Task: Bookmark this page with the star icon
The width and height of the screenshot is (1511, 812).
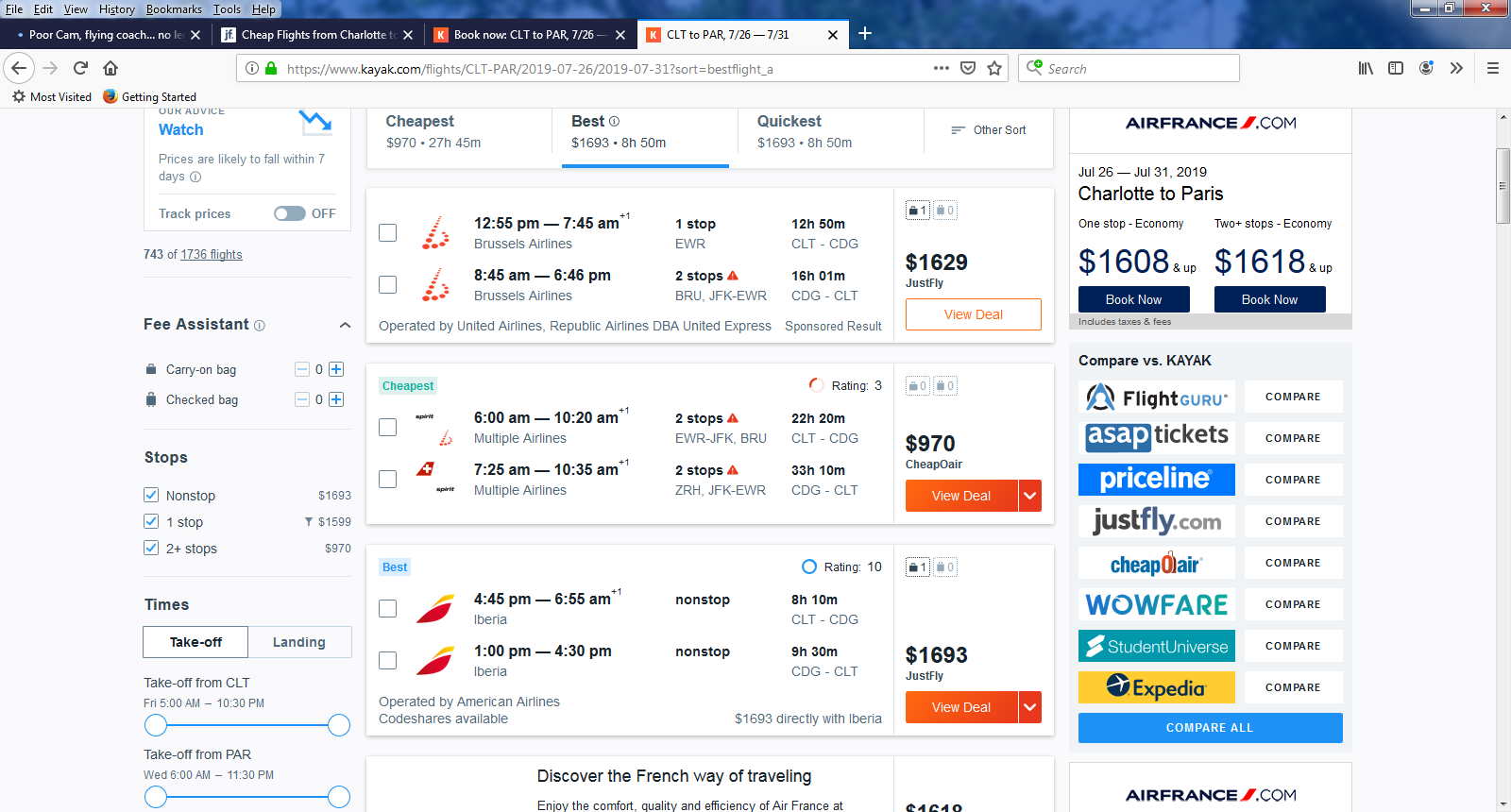Action: (994, 68)
